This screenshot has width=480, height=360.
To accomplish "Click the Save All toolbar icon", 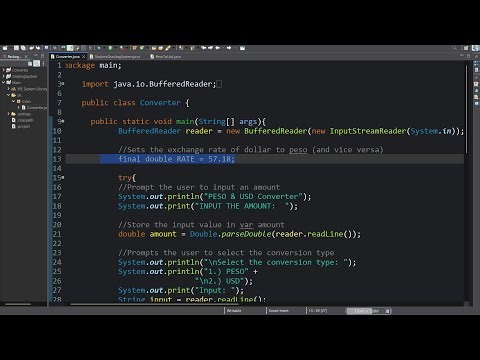I will (23, 48).
